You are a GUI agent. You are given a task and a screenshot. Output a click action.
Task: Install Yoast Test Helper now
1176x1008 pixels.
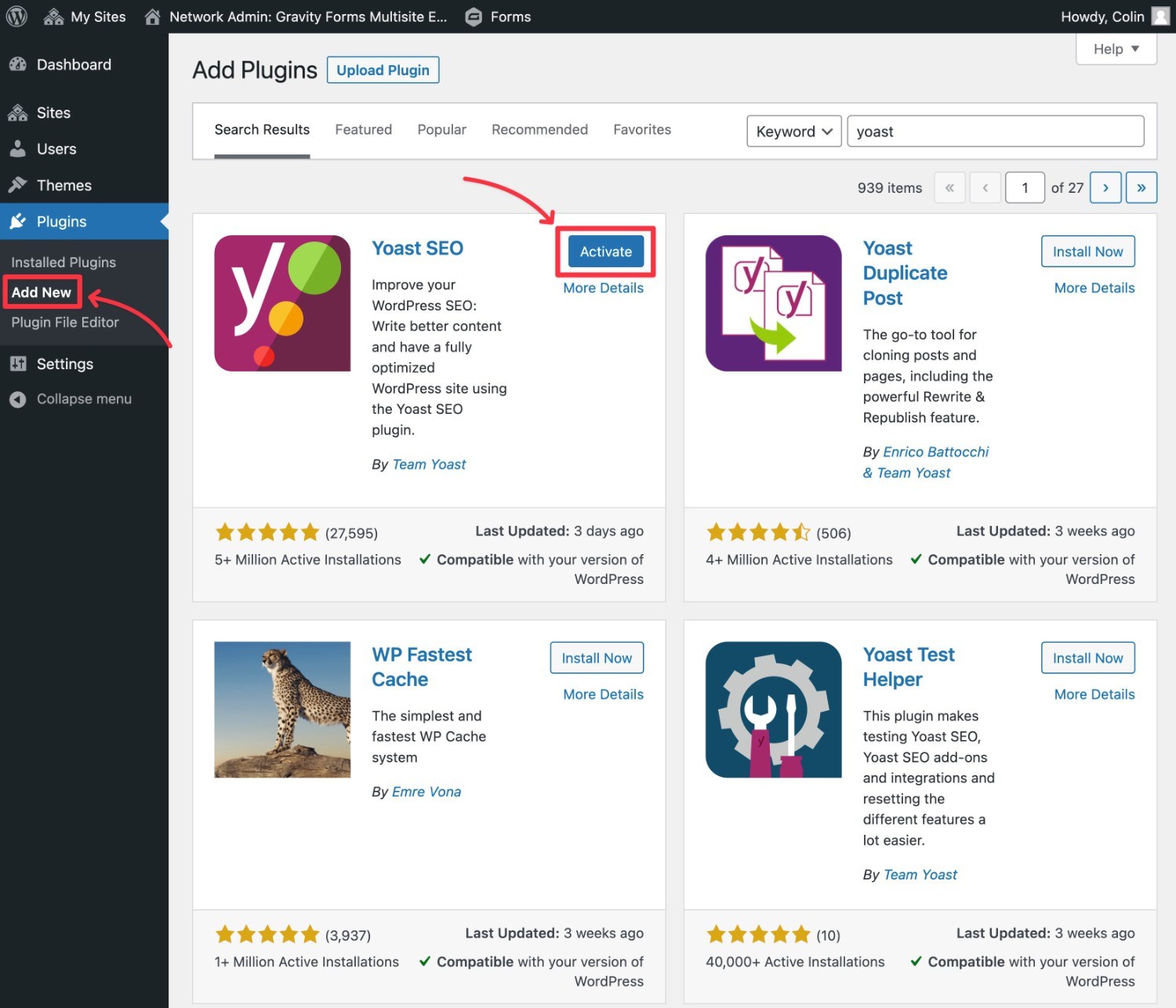point(1087,658)
